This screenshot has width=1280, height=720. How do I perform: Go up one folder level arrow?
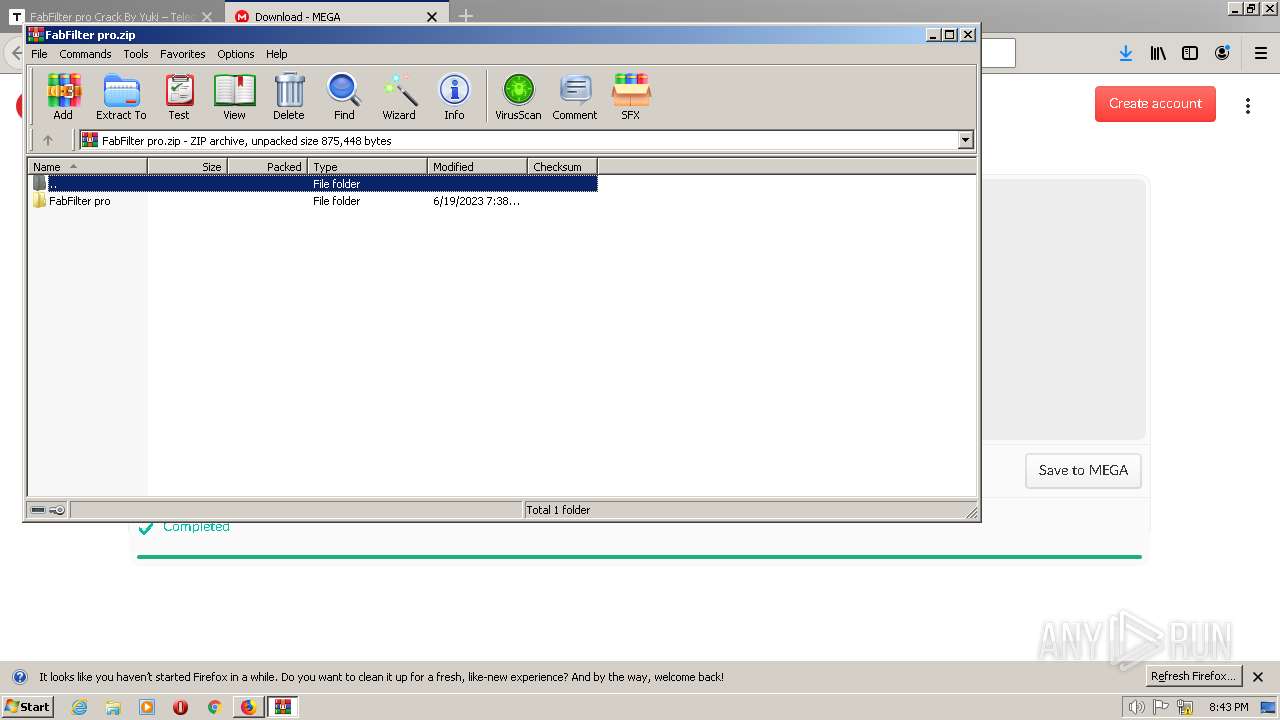click(47, 141)
